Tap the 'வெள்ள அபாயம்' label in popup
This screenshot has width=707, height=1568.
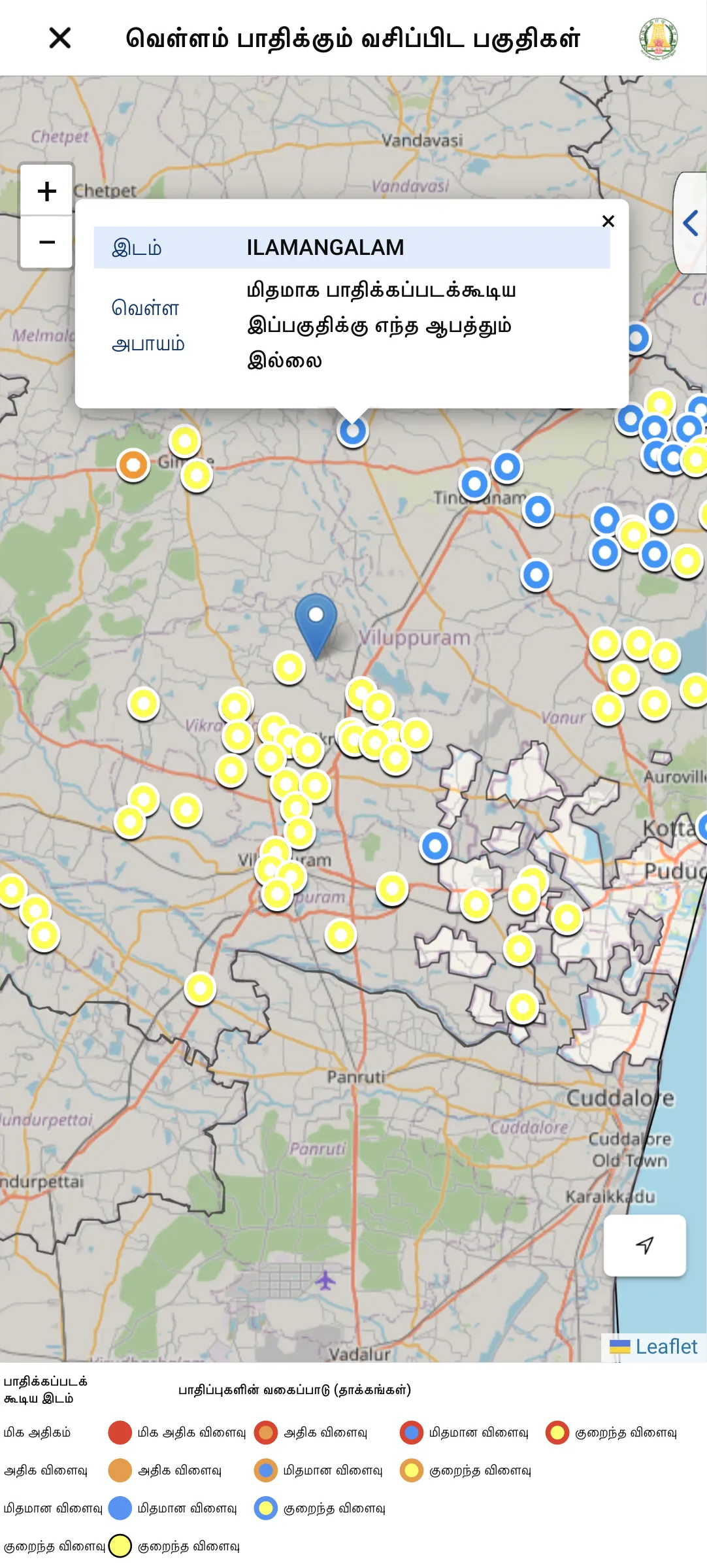click(x=148, y=325)
